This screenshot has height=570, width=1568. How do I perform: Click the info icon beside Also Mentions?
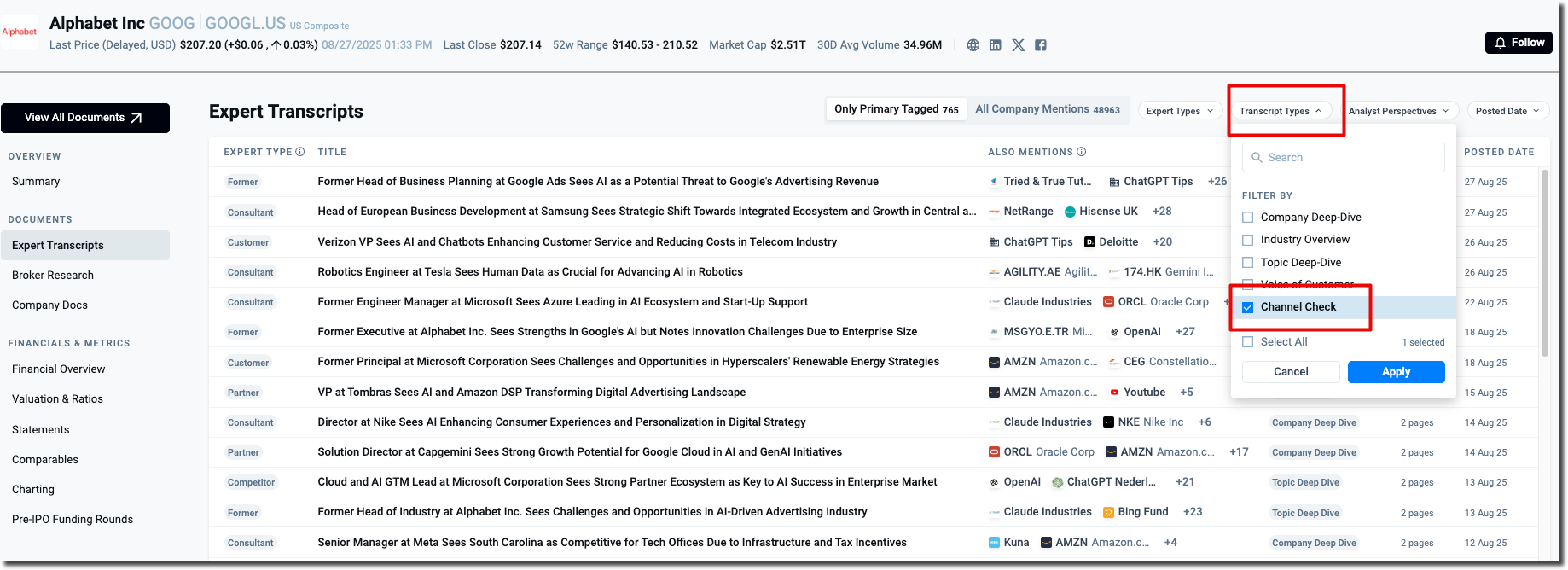(1082, 152)
